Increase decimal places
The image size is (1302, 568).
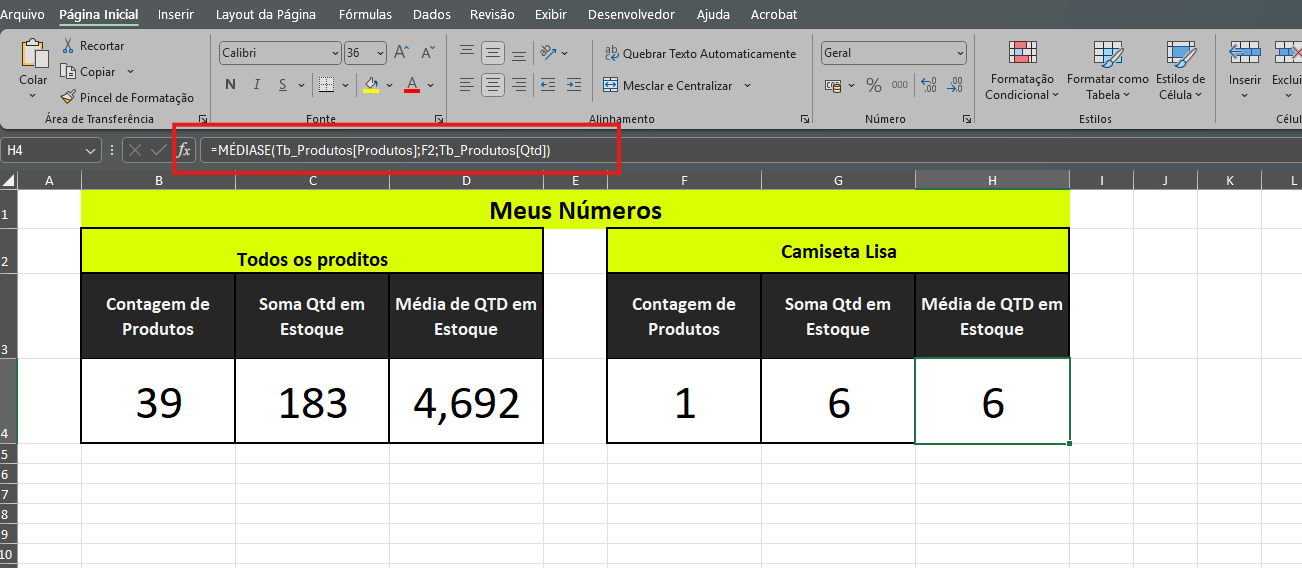[x=928, y=85]
